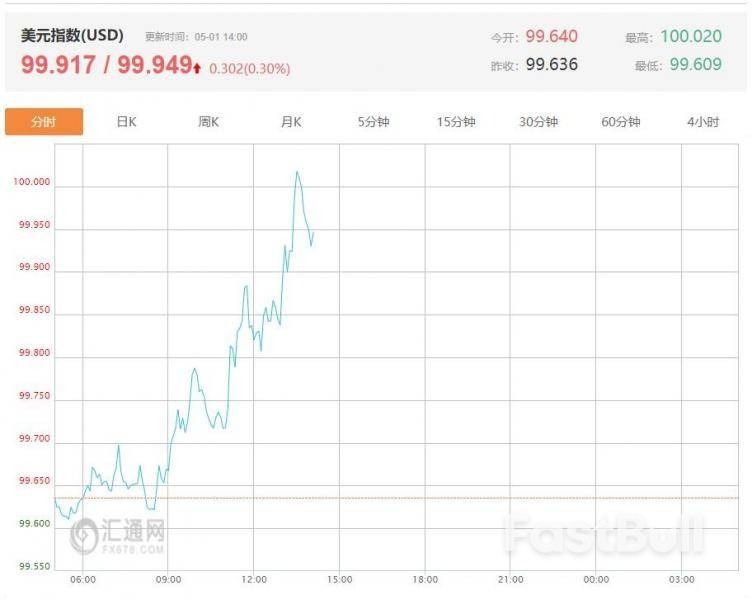Viewport: 752px width, 600px height.
Task: Click the 最低 value 99.609
Action: pyautogui.click(x=694, y=65)
